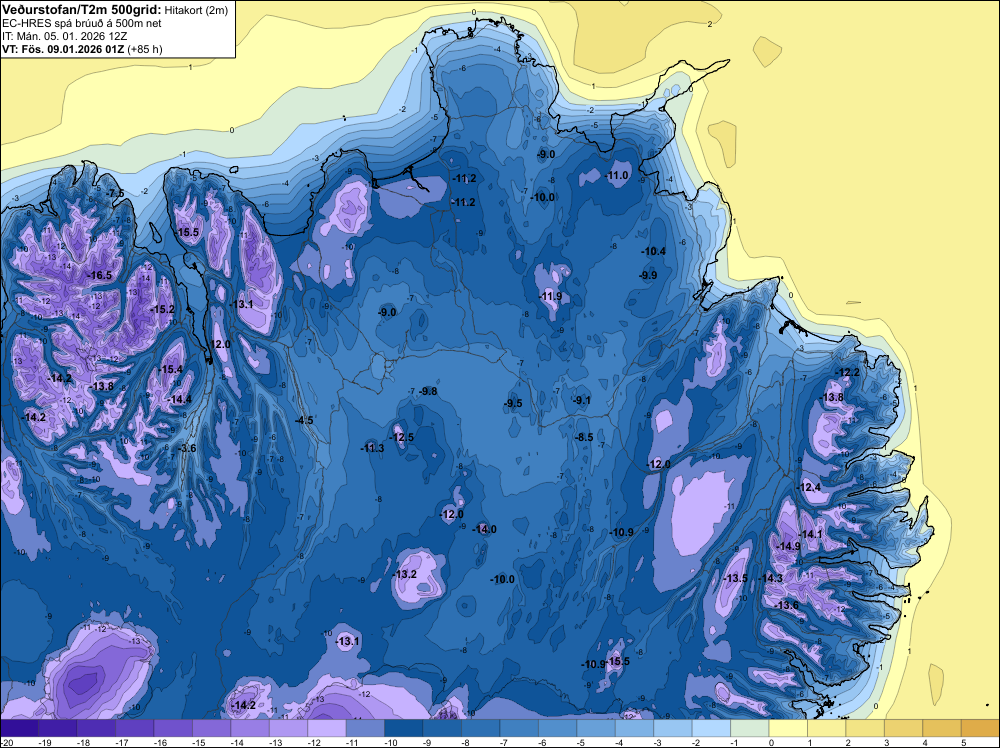
Task: Click the -9.9 temperature reading
Action: (648, 275)
